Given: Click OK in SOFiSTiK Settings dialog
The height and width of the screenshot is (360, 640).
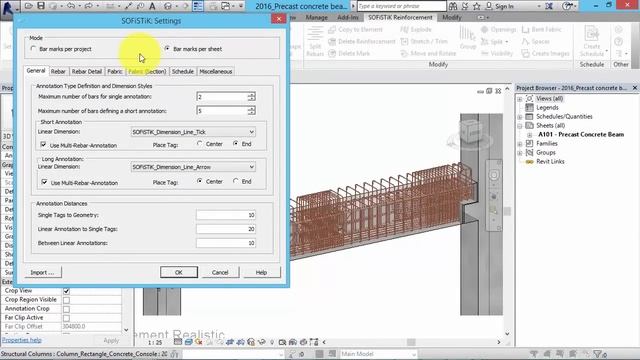Looking at the screenshot, I should [179, 272].
